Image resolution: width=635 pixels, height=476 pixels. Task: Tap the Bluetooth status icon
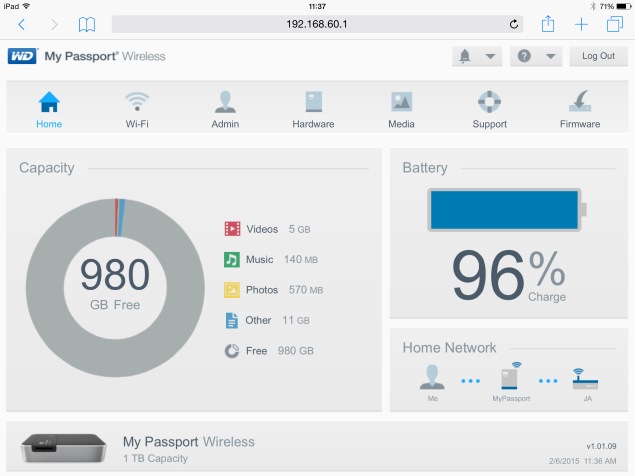tap(593, 6)
